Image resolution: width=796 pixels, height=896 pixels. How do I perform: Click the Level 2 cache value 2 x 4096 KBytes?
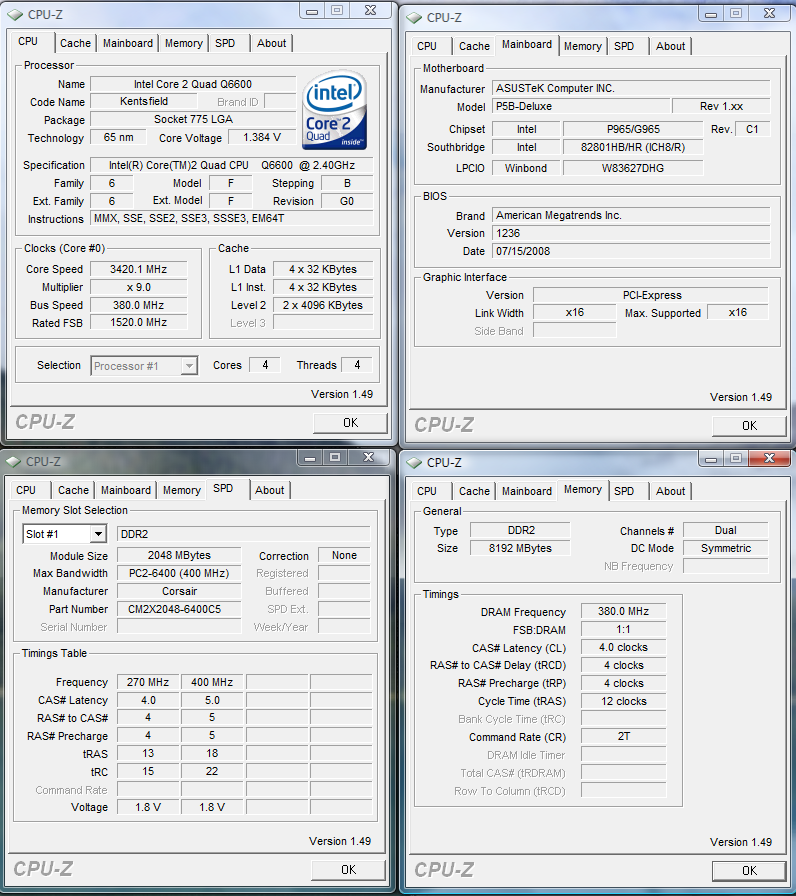(323, 305)
